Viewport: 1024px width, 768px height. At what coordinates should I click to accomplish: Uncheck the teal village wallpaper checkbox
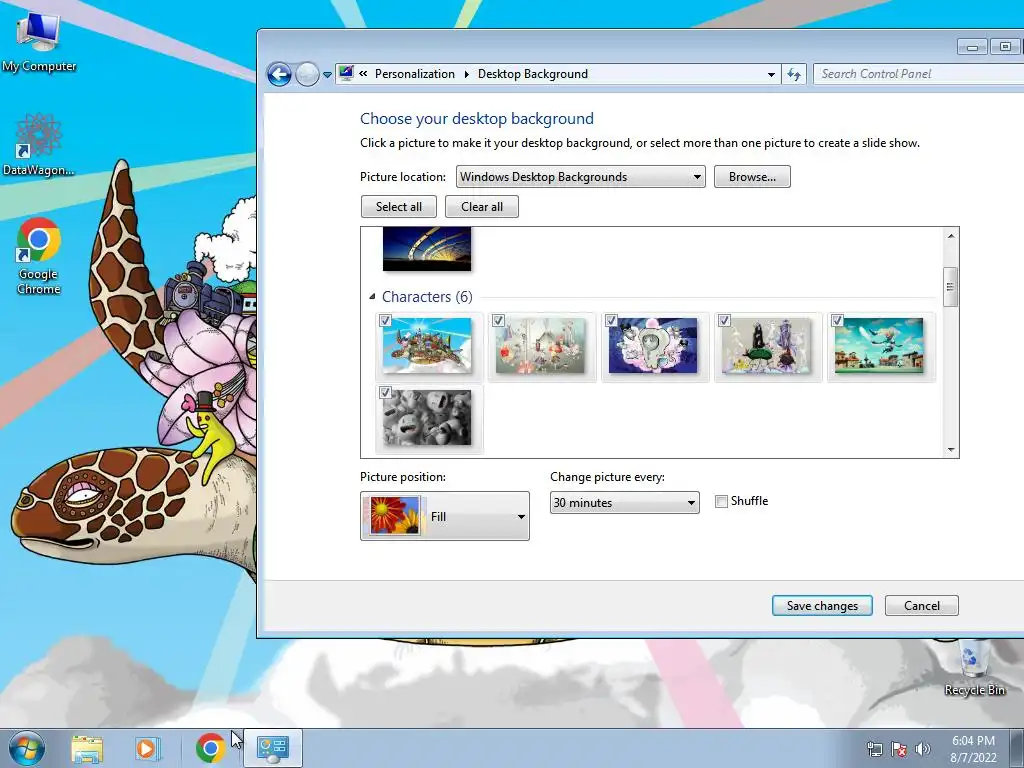837,321
